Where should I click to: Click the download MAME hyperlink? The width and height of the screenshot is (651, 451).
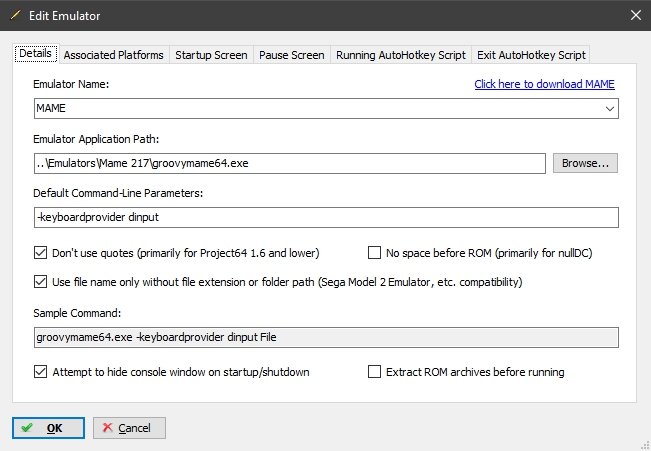(544, 85)
